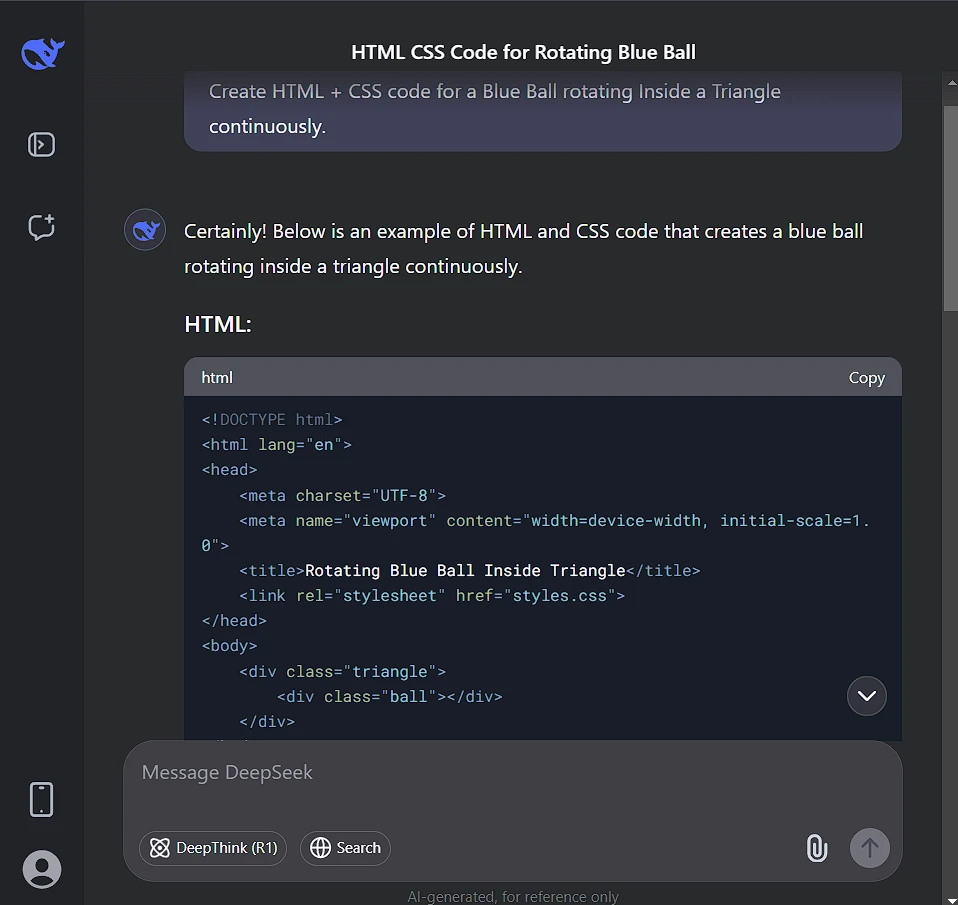Image resolution: width=958 pixels, height=905 pixels.
Task: Click the '<title>Rotating Blue Ball Inside Triangle' line
Action: click(469, 571)
